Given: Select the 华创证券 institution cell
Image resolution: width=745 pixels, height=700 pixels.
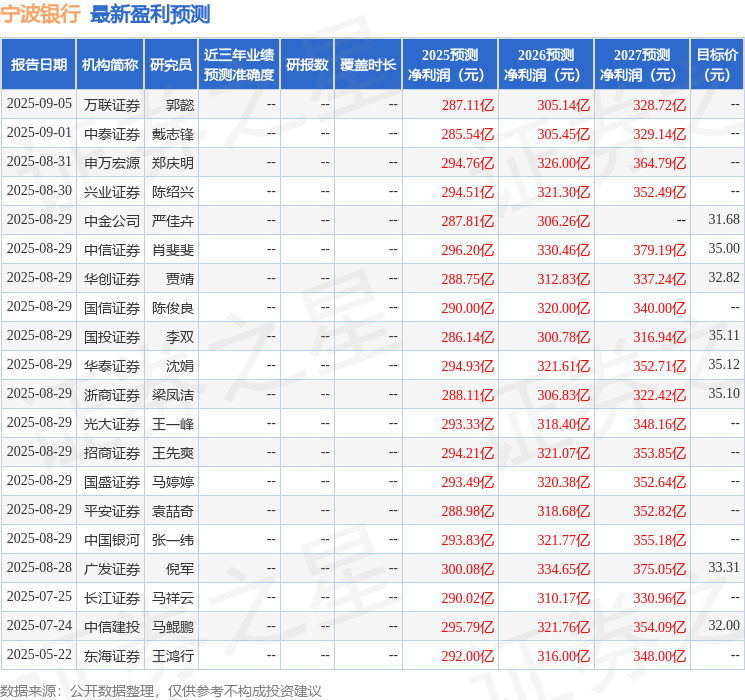Looking at the screenshot, I should click(112, 279).
